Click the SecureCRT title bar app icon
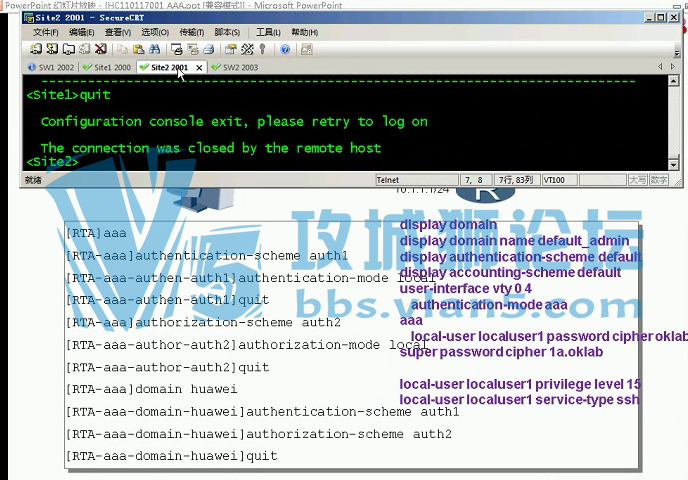688x480 pixels. pos(29,18)
